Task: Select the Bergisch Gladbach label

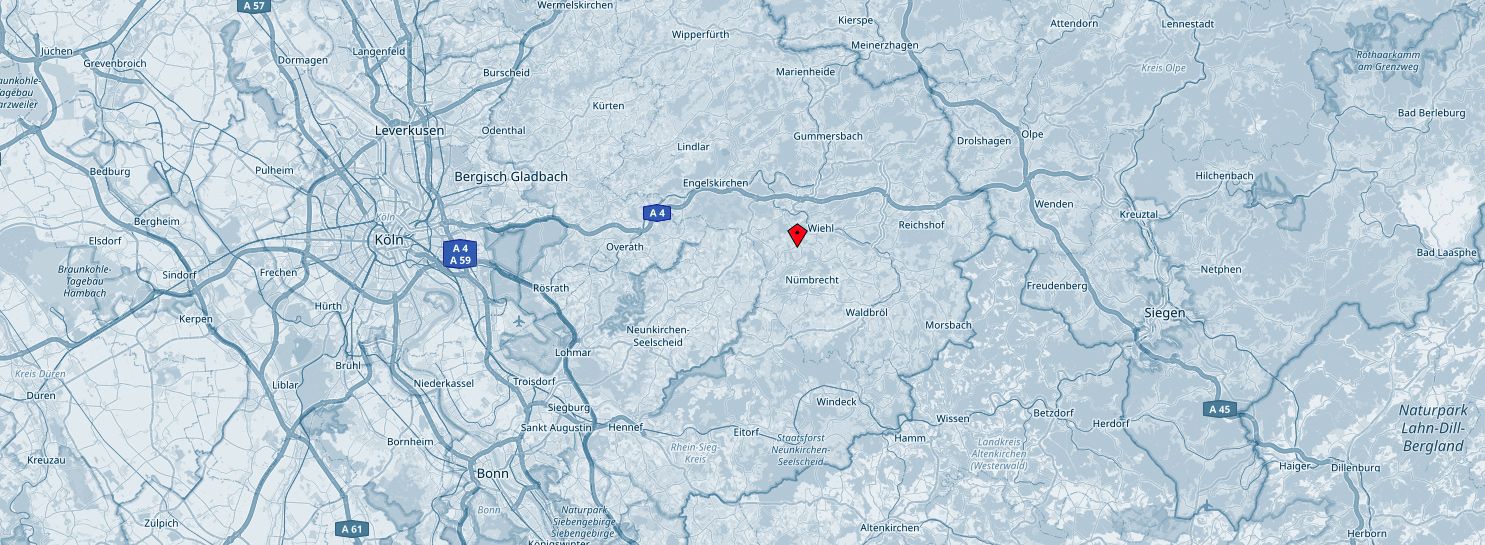Action: click(x=511, y=177)
